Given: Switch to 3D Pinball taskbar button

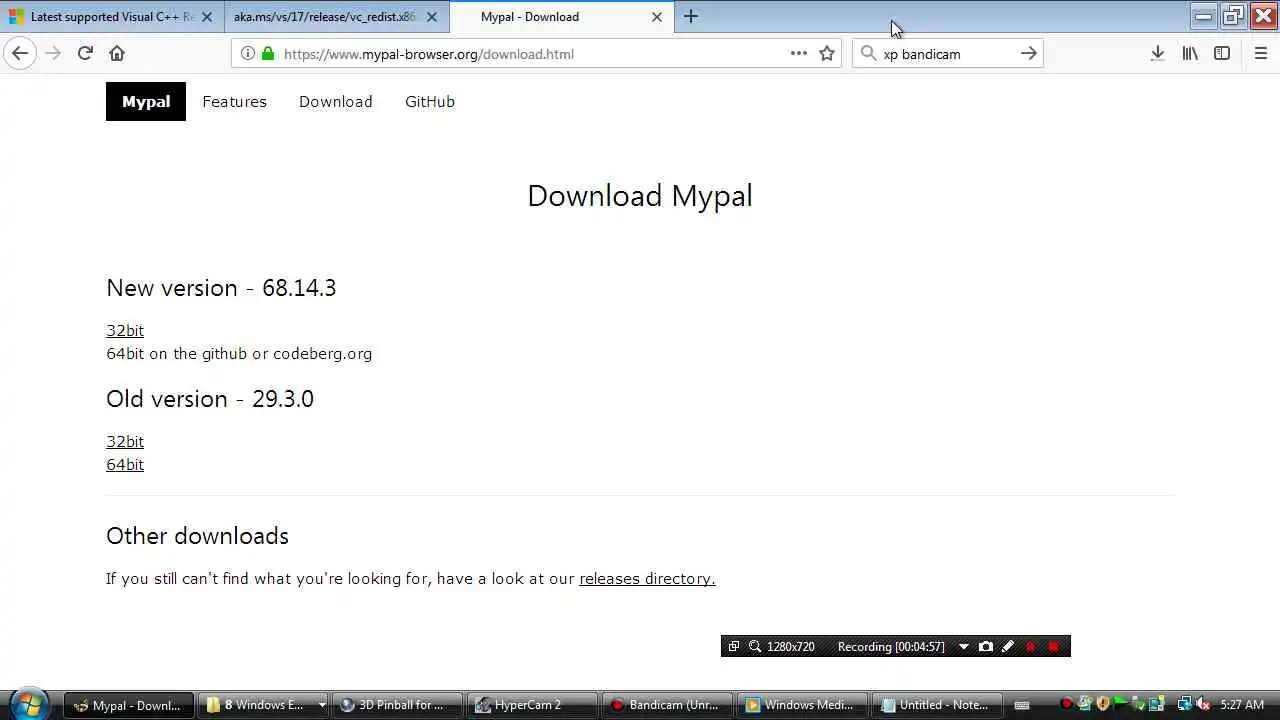Looking at the screenshot, I should [x=397, y=705].
